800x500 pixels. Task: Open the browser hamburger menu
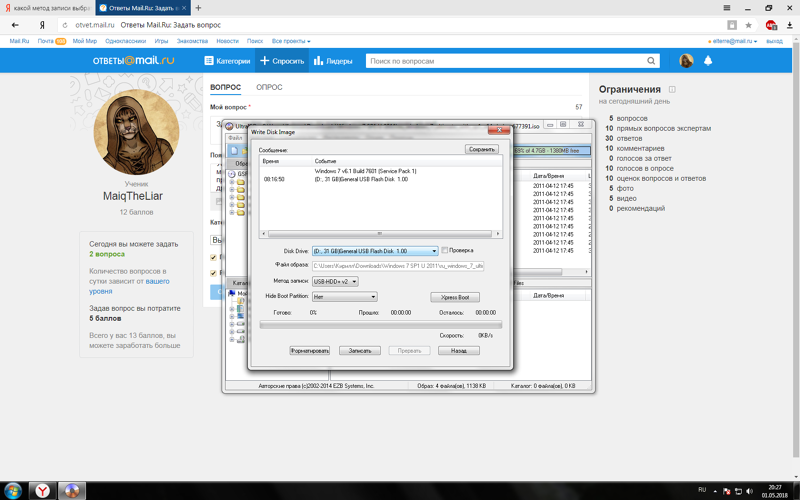pyautogui.click(x=727, y=8)
